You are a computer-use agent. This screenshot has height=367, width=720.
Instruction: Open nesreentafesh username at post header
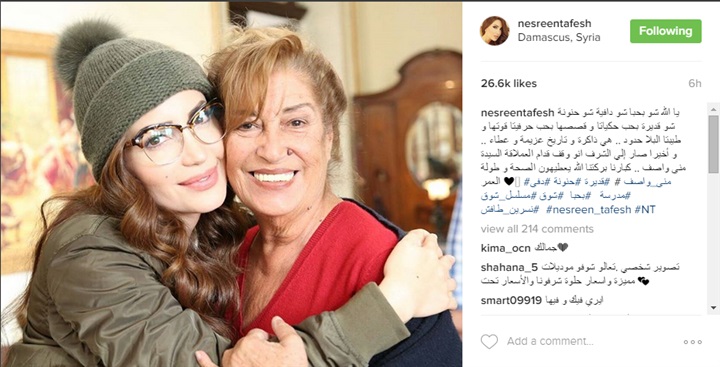[554, 23]
